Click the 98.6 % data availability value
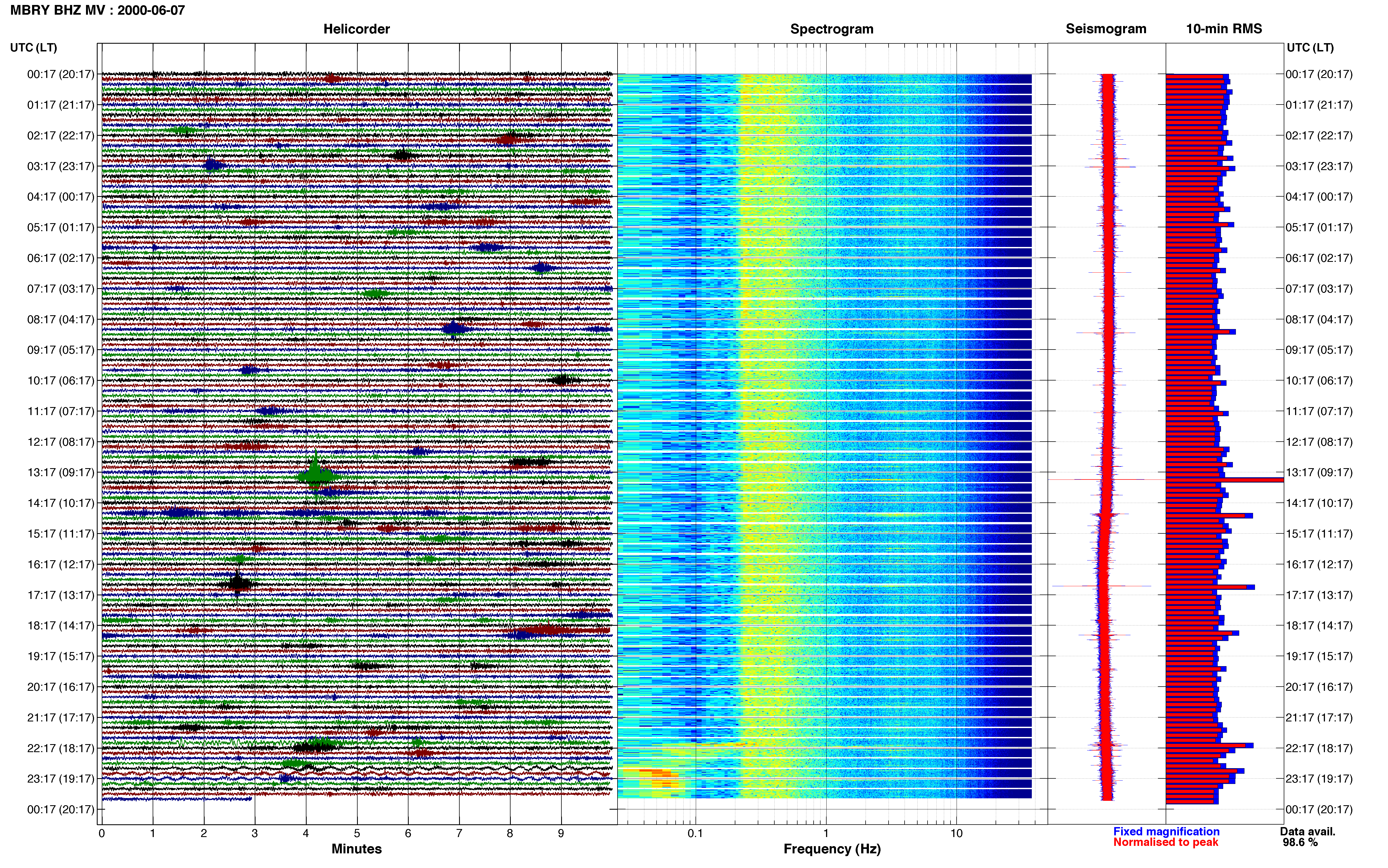The image size is (1388, 868). click(1300, 842)
